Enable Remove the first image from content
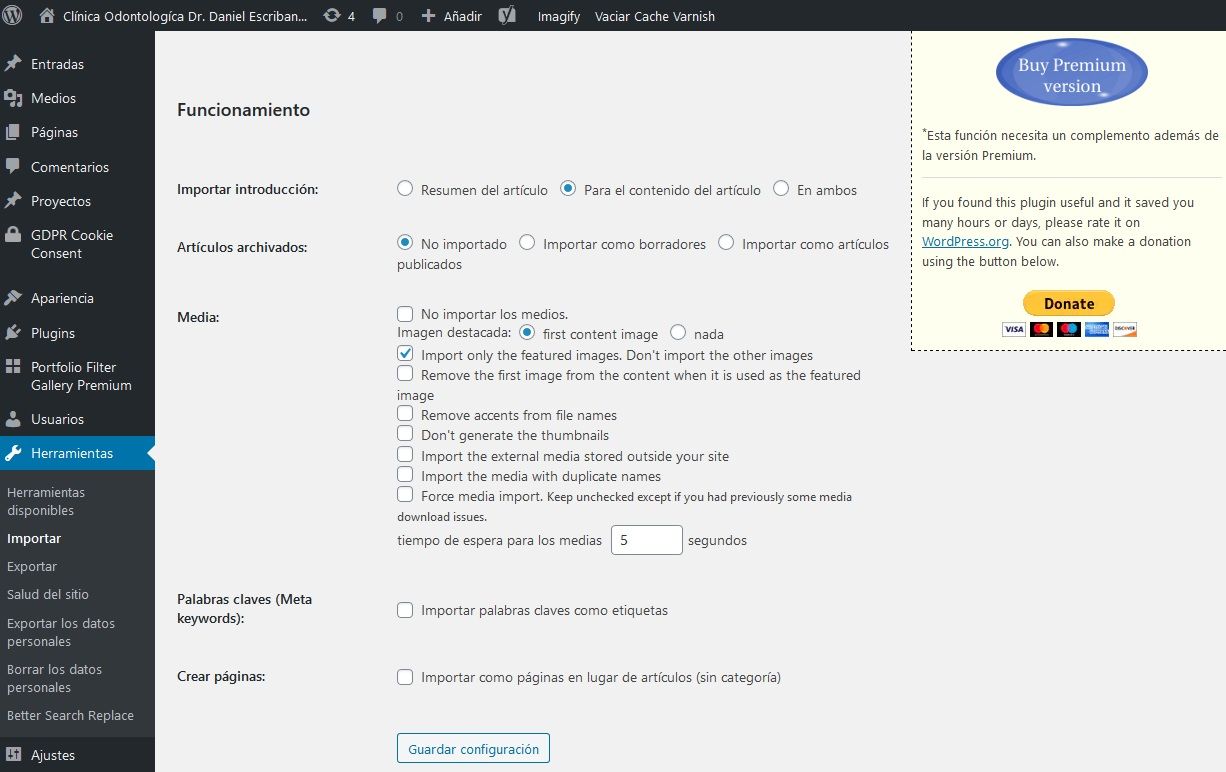This screenshot has height=772, width=1226. click(x=405, y=374)
